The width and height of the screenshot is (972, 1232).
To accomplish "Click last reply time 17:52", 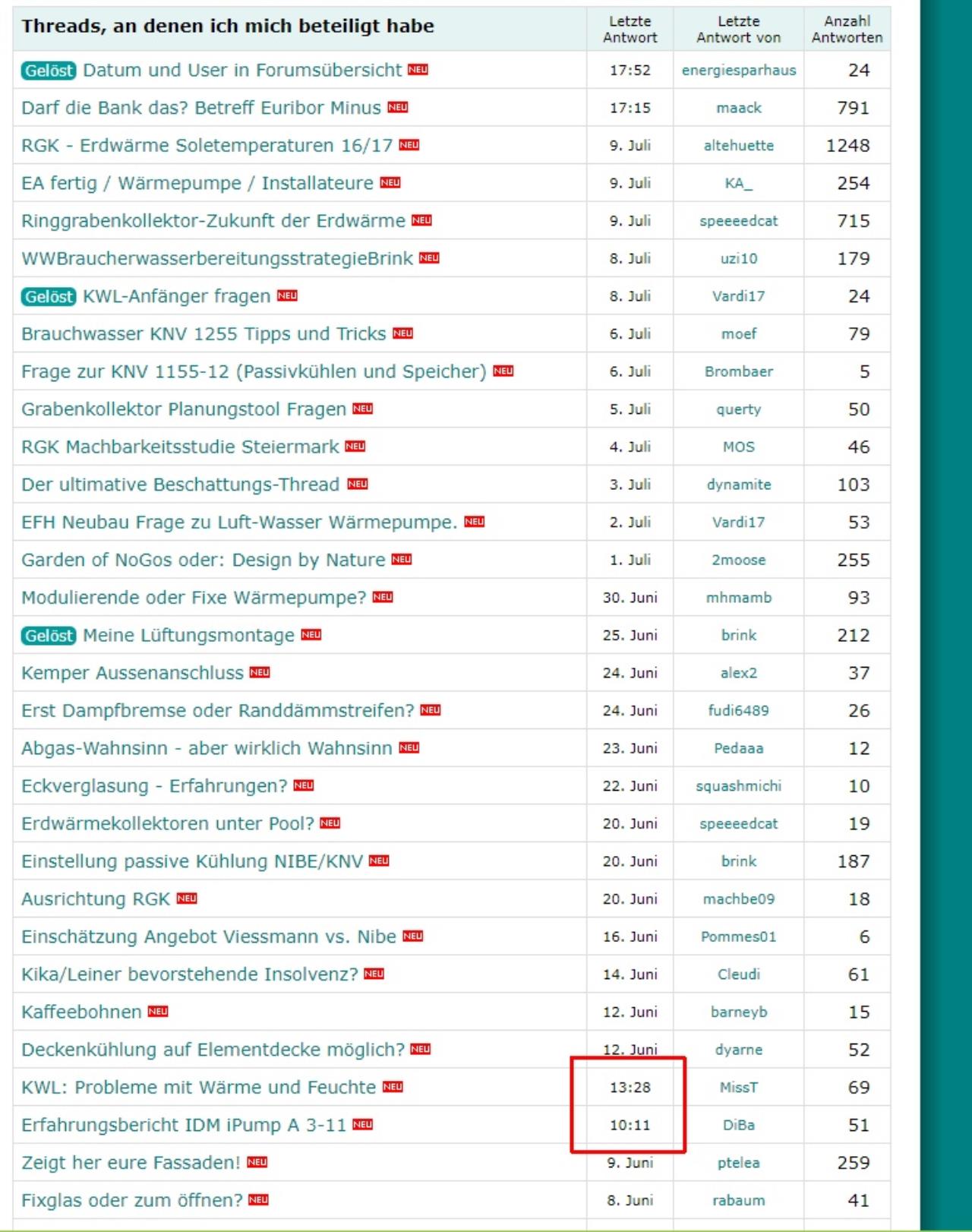I will click(x=630, y=70).
